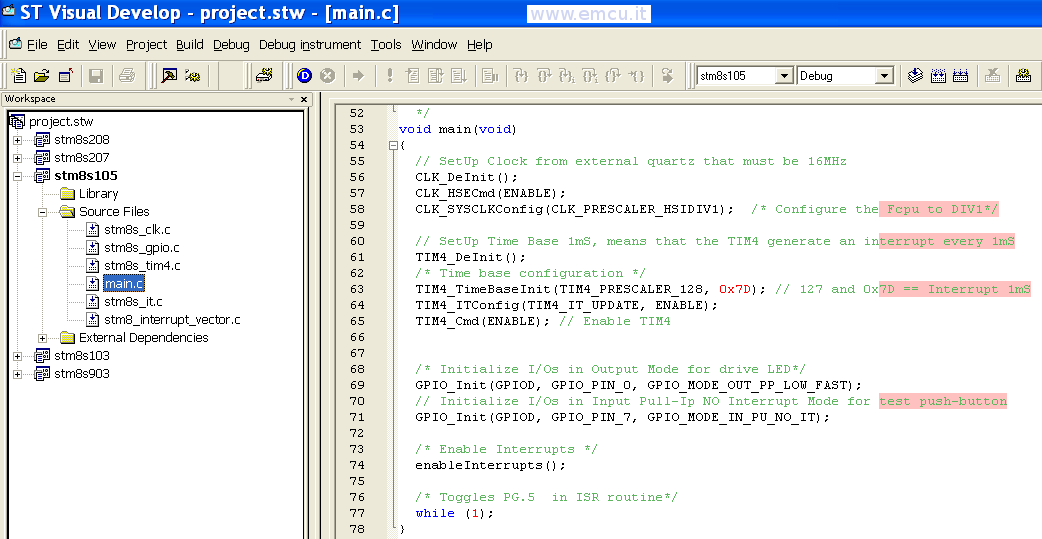Viewport: 1042px width, 539px height.
Task: Click the void main(void) declaration
Action: (457, 129)
